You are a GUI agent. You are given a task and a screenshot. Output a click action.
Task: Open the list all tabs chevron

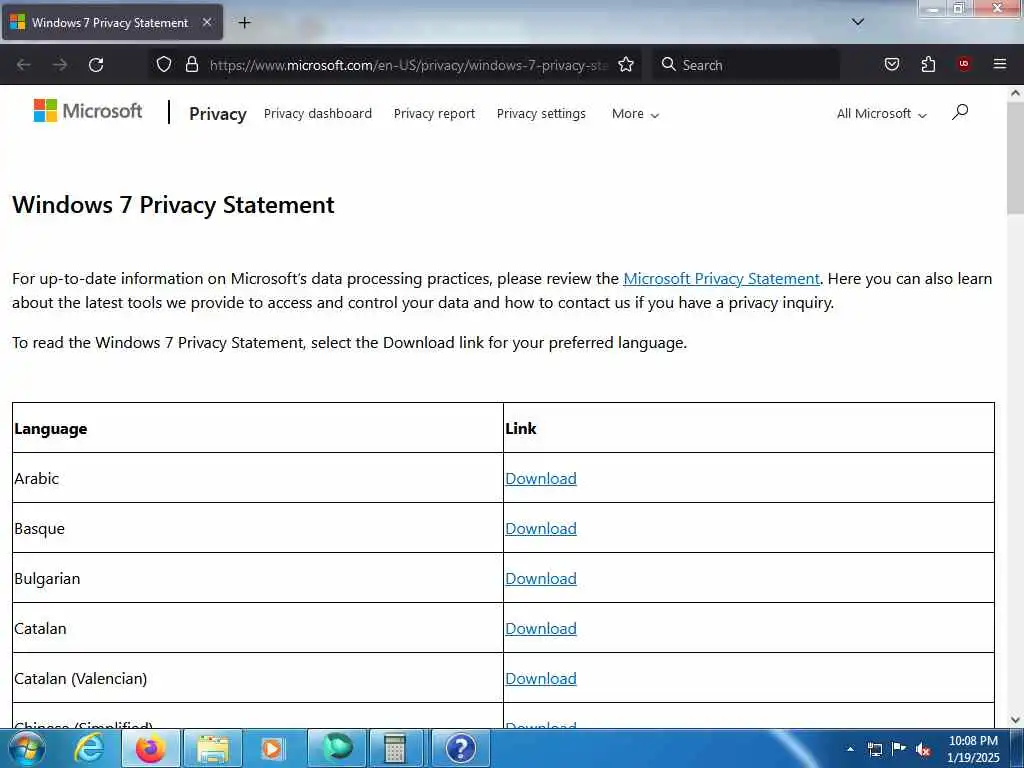(858, 22)
